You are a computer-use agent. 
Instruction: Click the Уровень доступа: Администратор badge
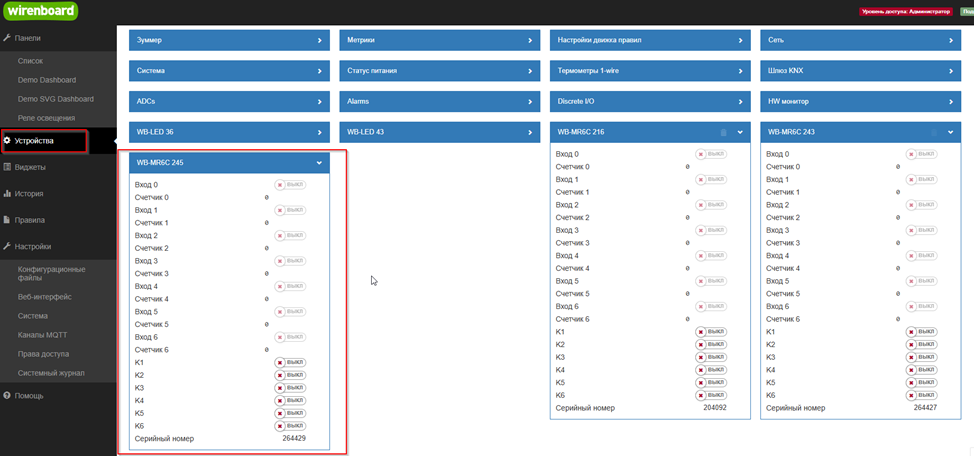pos(906,12)
